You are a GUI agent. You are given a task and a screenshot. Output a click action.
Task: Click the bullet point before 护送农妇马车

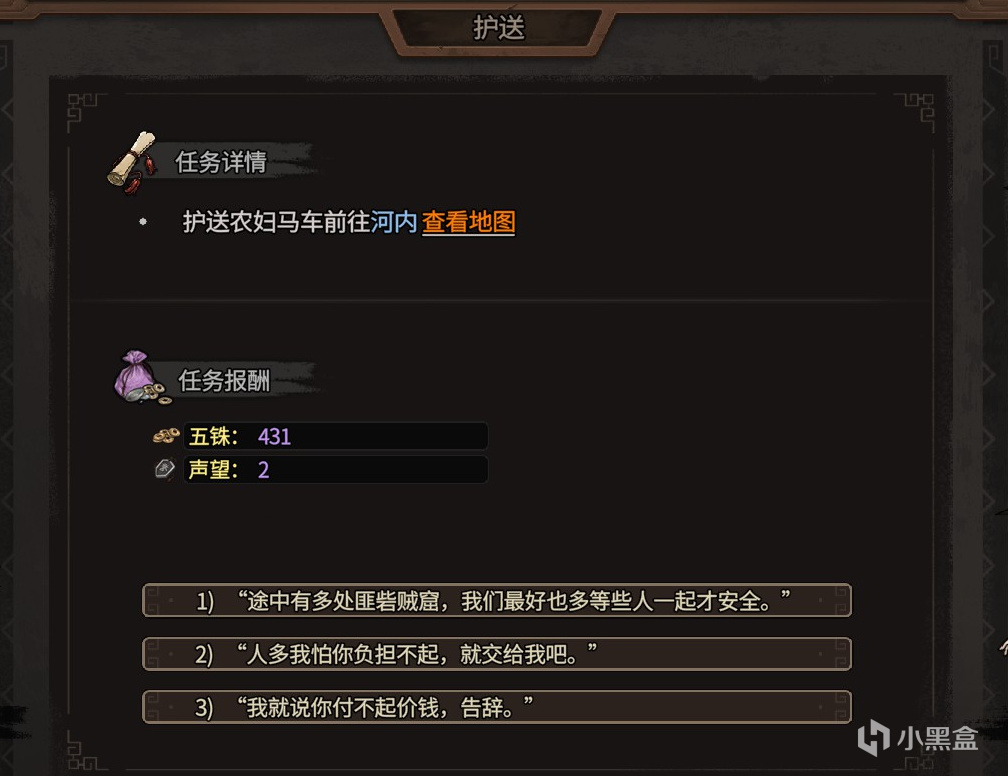click(x=143, y=222)
